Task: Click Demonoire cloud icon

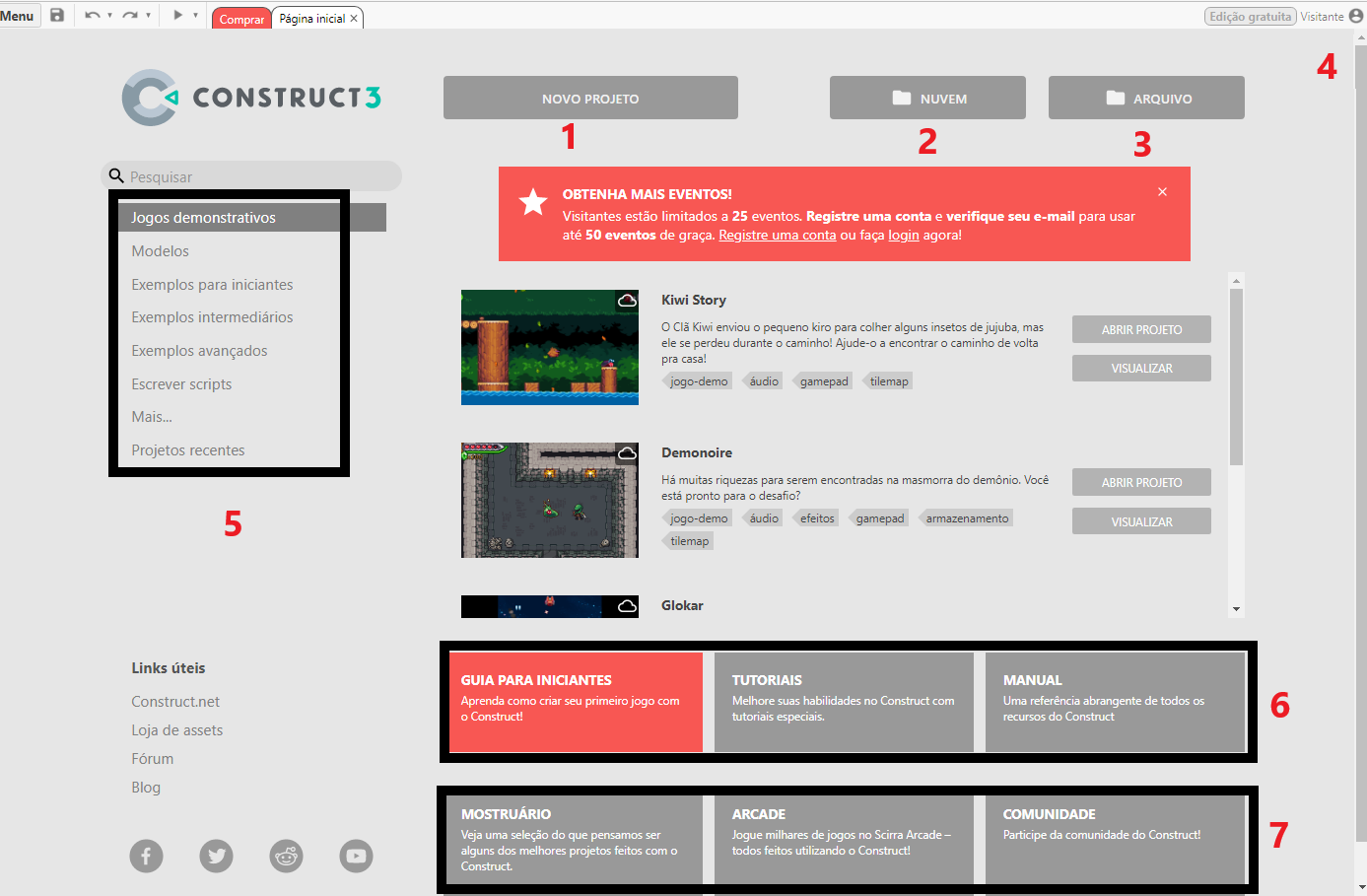Action: point(627,452)
